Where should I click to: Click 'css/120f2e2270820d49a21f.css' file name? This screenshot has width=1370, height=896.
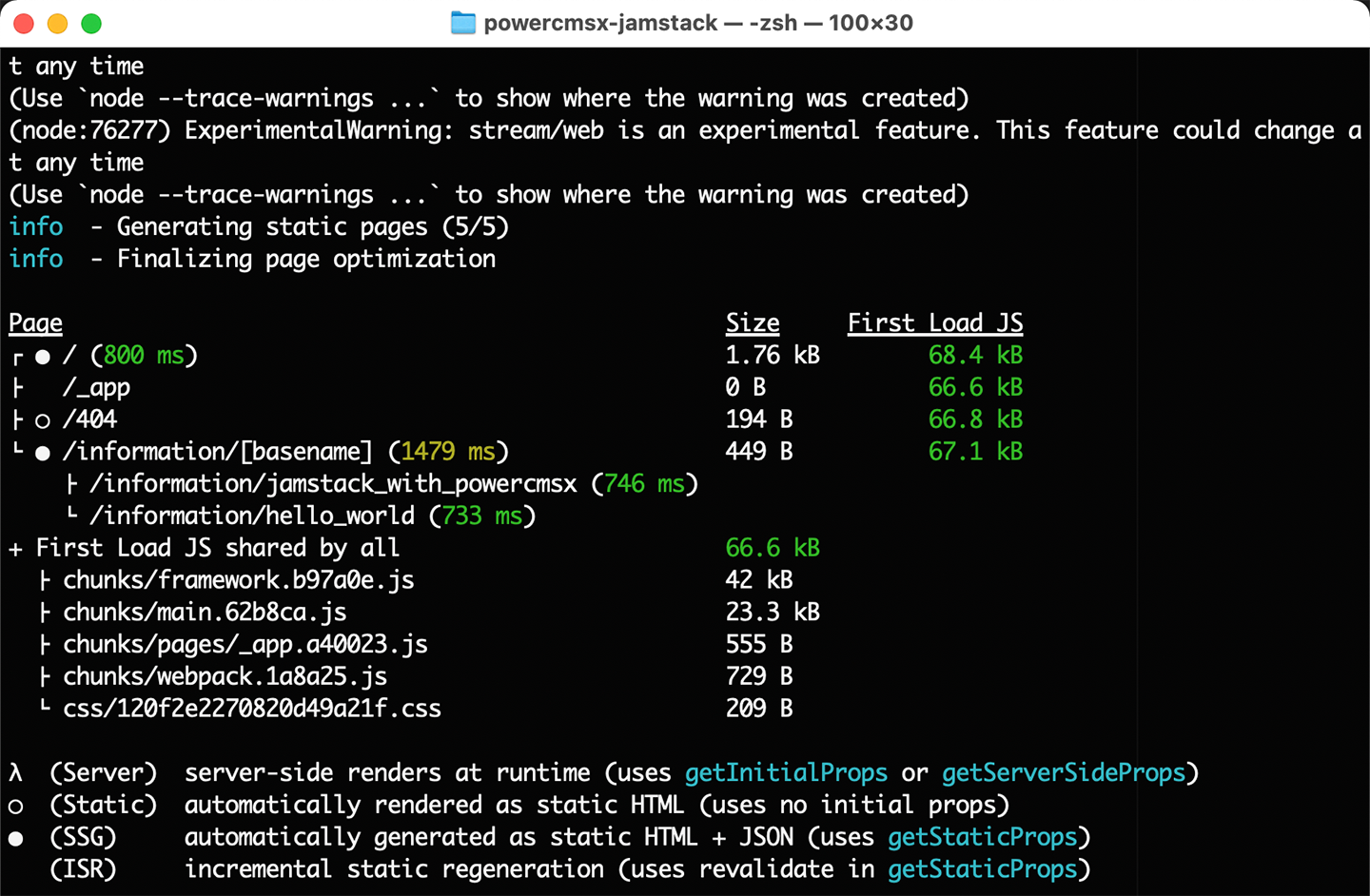click(x=252, y=709)
